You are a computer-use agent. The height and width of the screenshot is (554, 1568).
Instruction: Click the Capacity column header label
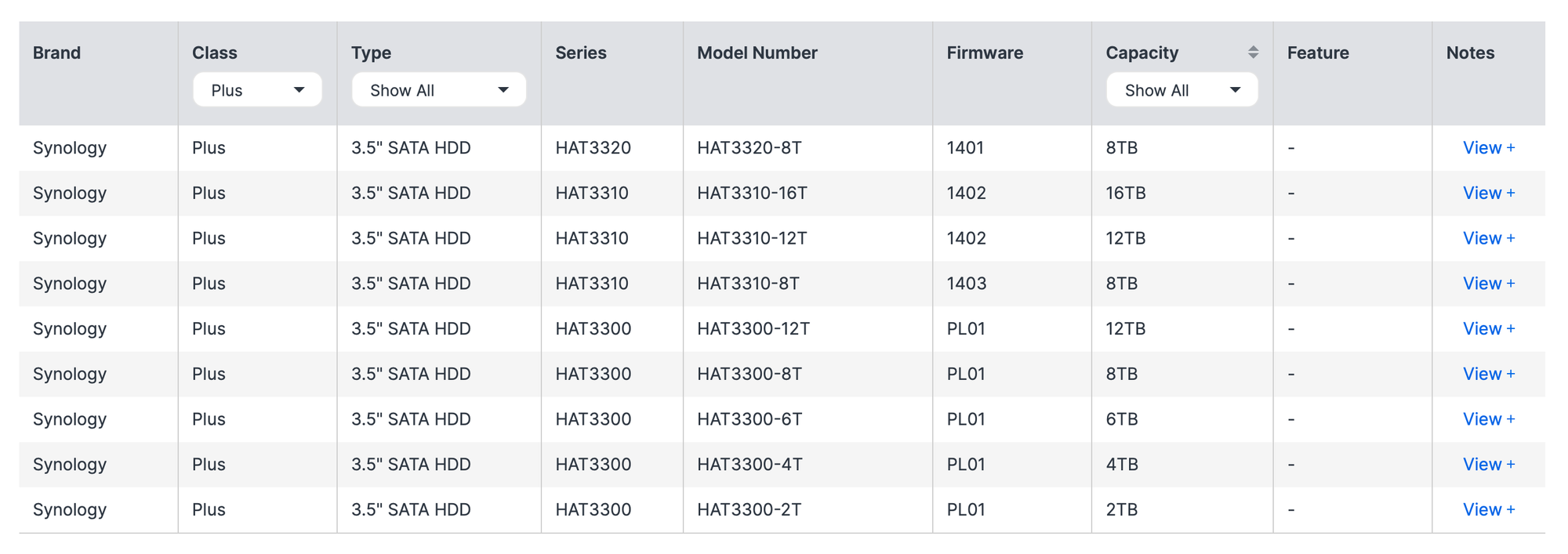coord(1142,53)
